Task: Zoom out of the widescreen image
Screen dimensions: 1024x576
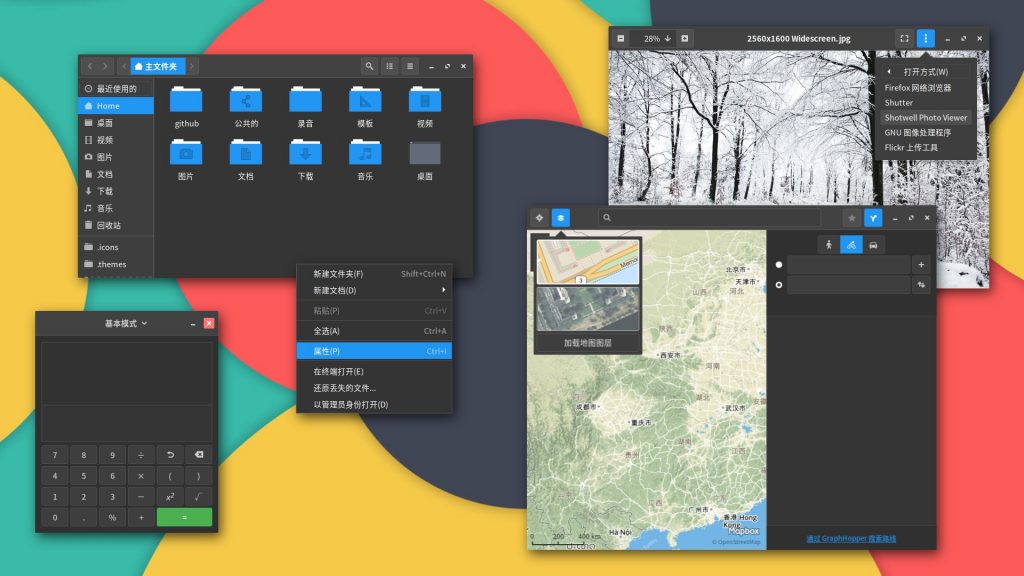Action: 620,37
